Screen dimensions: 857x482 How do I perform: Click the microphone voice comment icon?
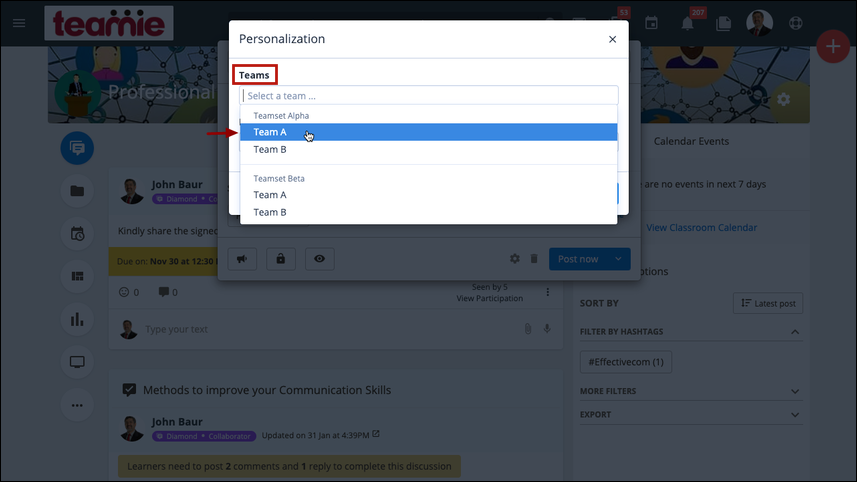[547, 328]
